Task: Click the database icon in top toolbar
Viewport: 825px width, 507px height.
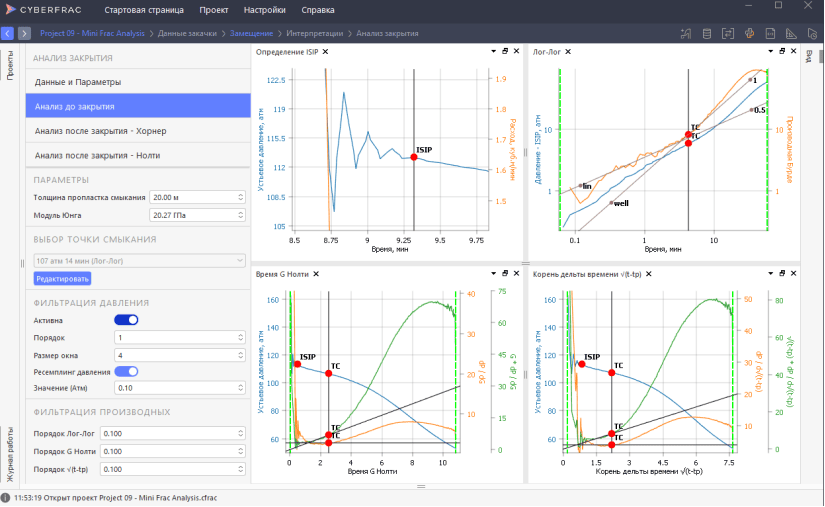Action: (707, 33)
